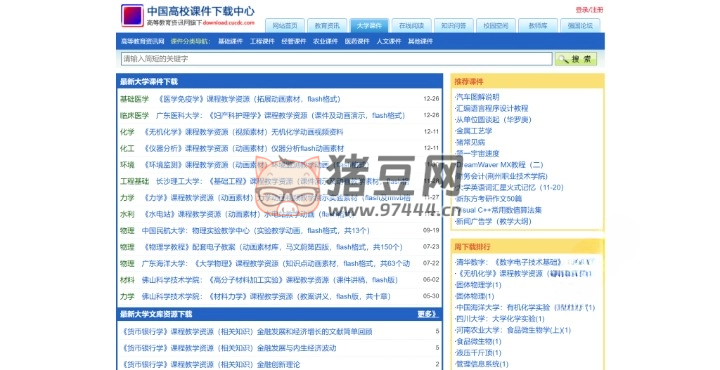Choose 经管课件 category
Screen dimensions: 720x370
293,41
